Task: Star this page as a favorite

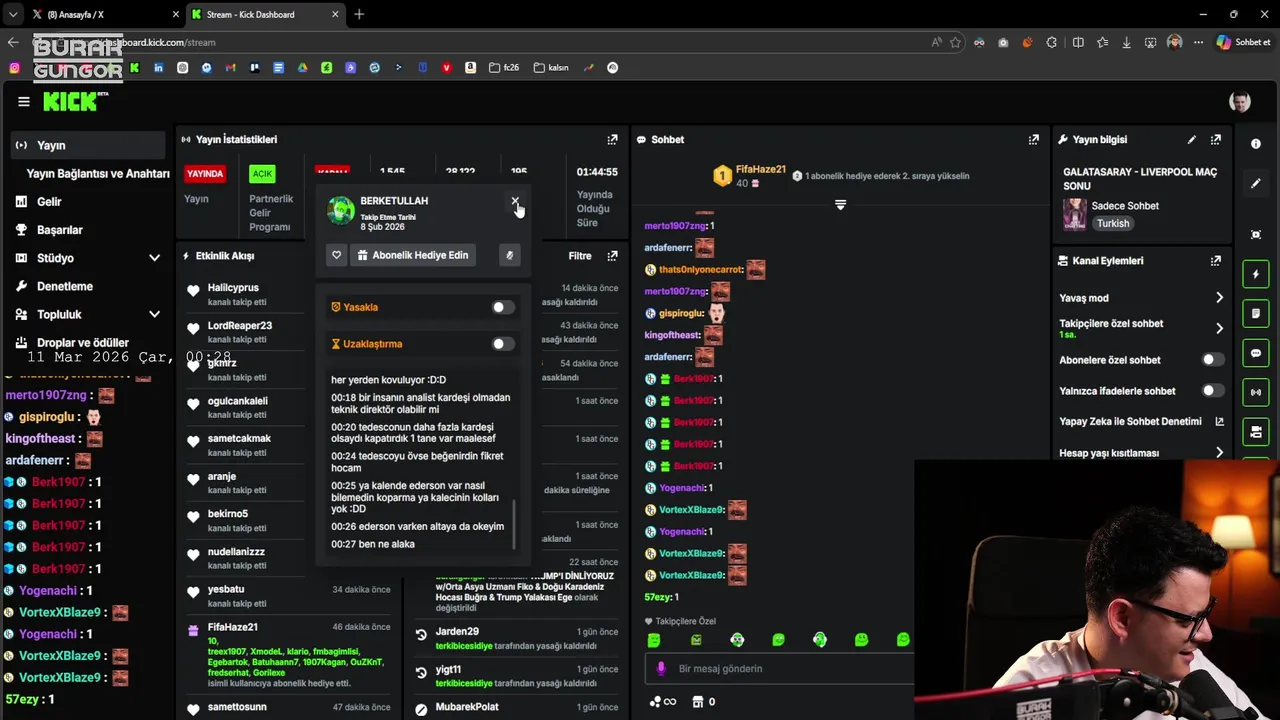Action: pyautogui.click(x=956, y=42)
